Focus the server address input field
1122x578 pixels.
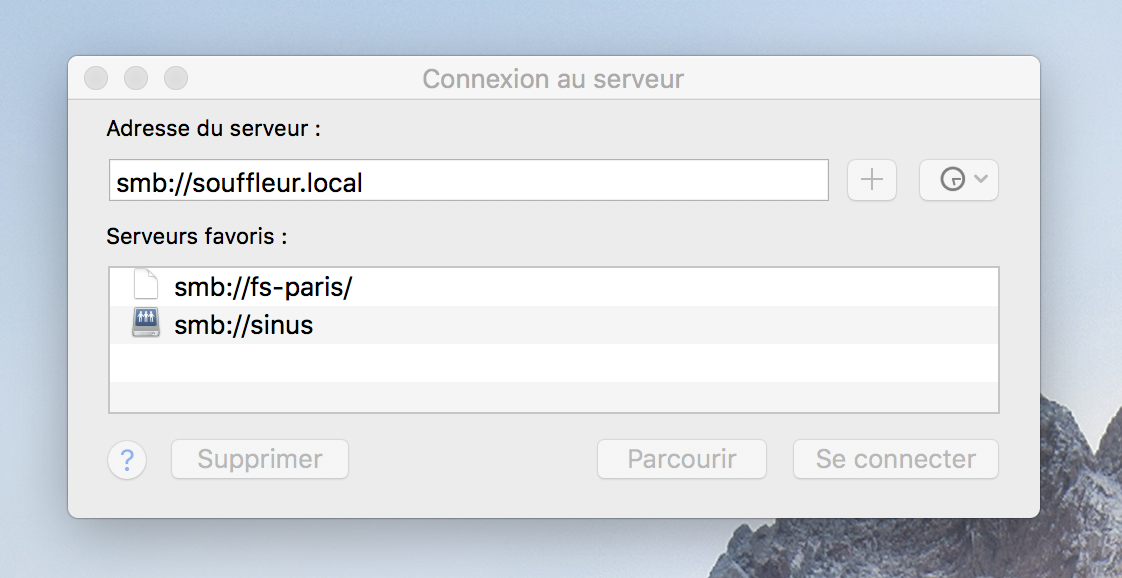[x=469, y=180]
